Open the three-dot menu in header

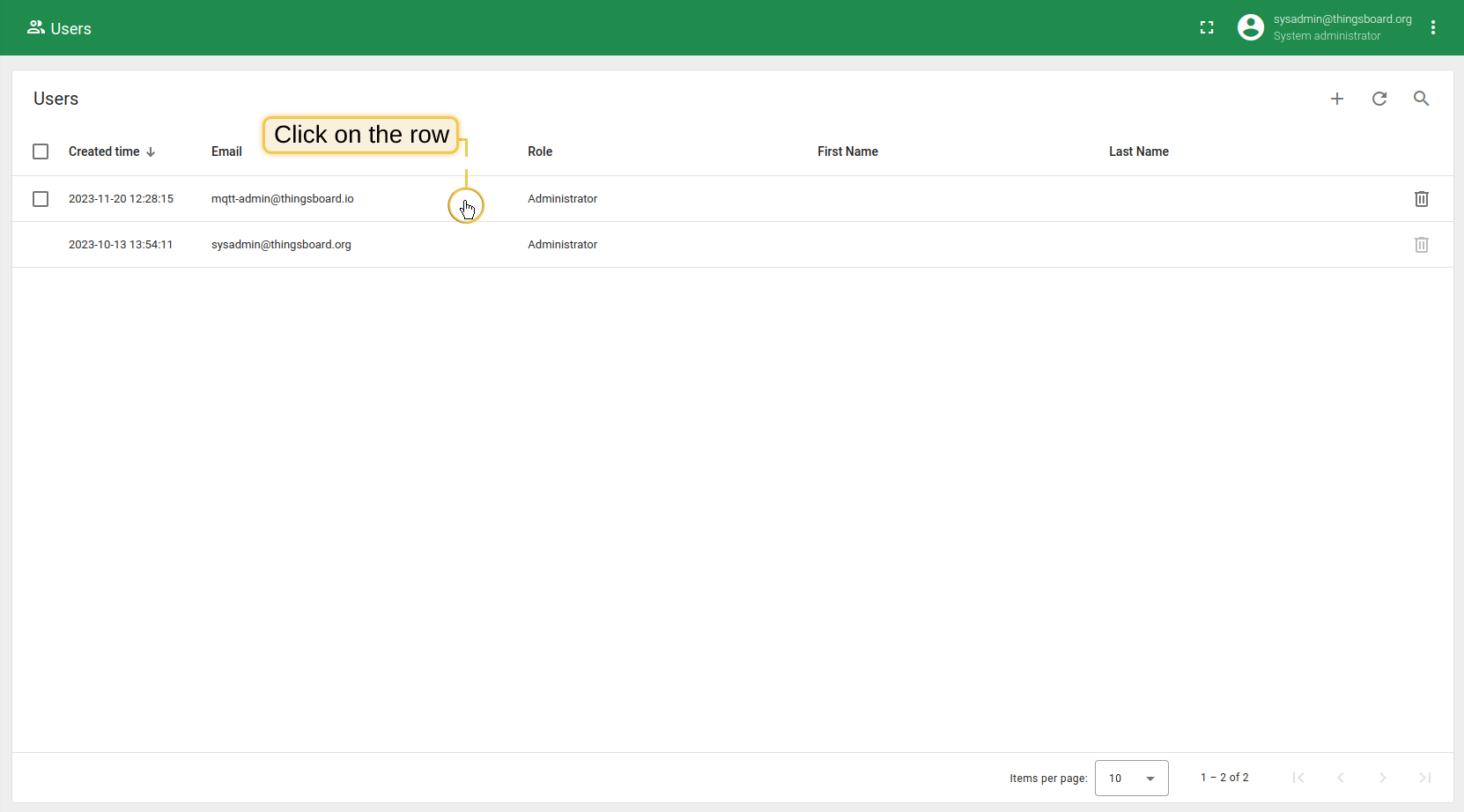[x=1433, y=28]
